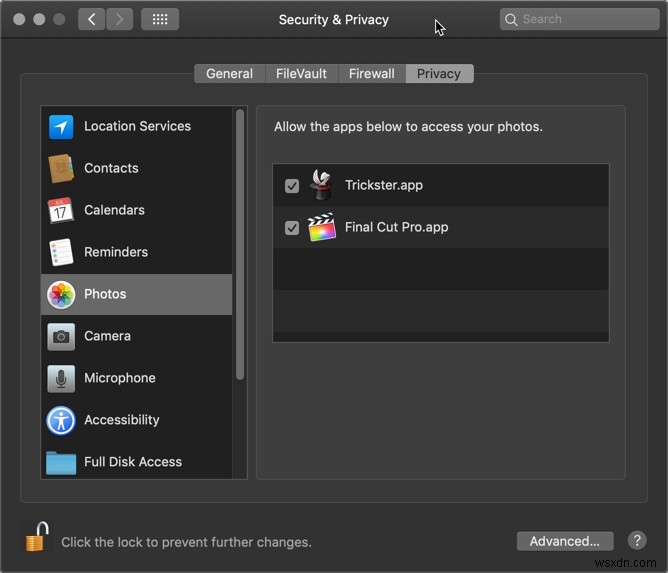The height and width of the screenshot is (573, 668).
Task: Click the privacy list scrollbar
Action: 240,245
